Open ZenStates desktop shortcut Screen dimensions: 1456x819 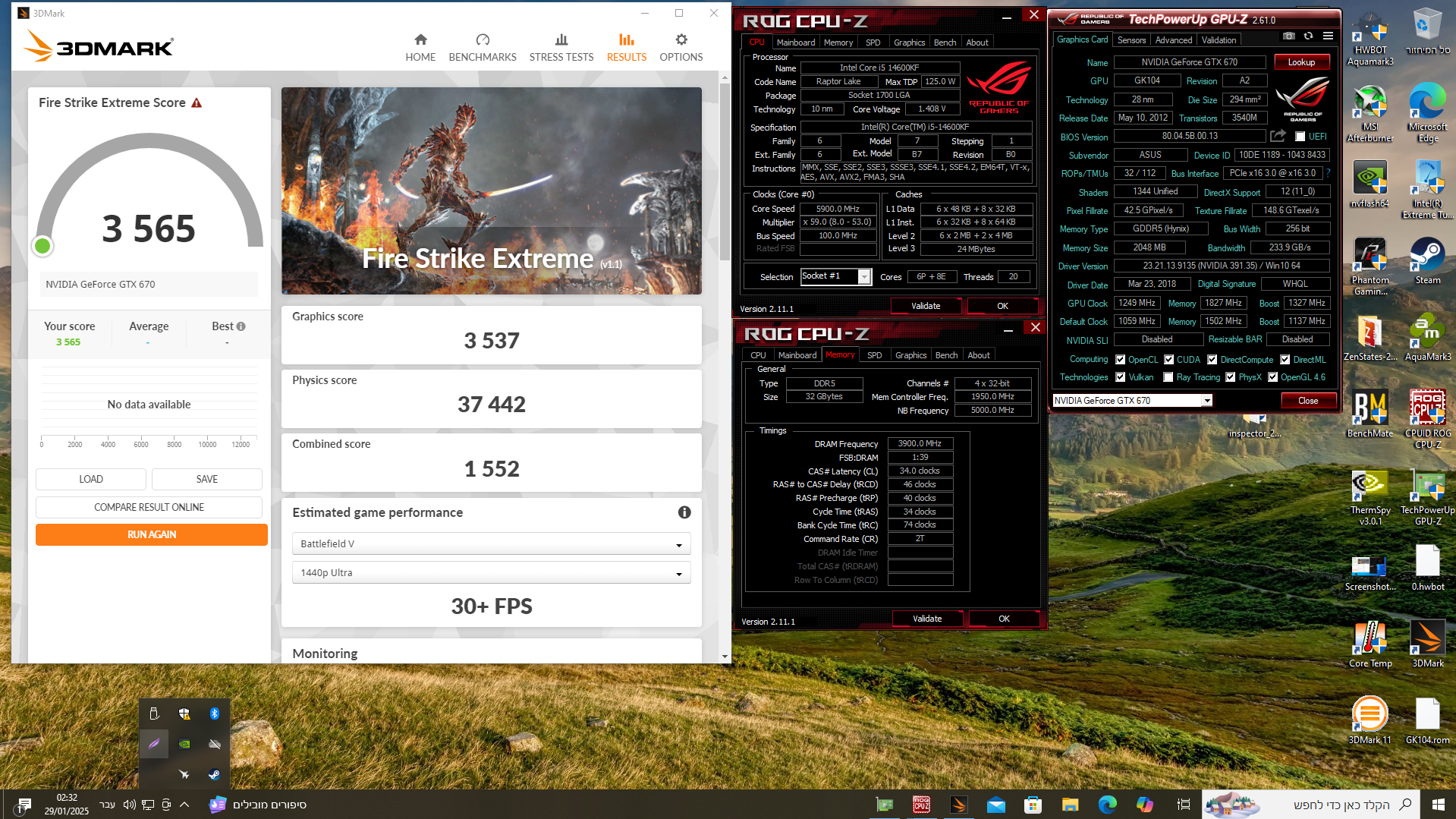click(x=1370, y=337)
